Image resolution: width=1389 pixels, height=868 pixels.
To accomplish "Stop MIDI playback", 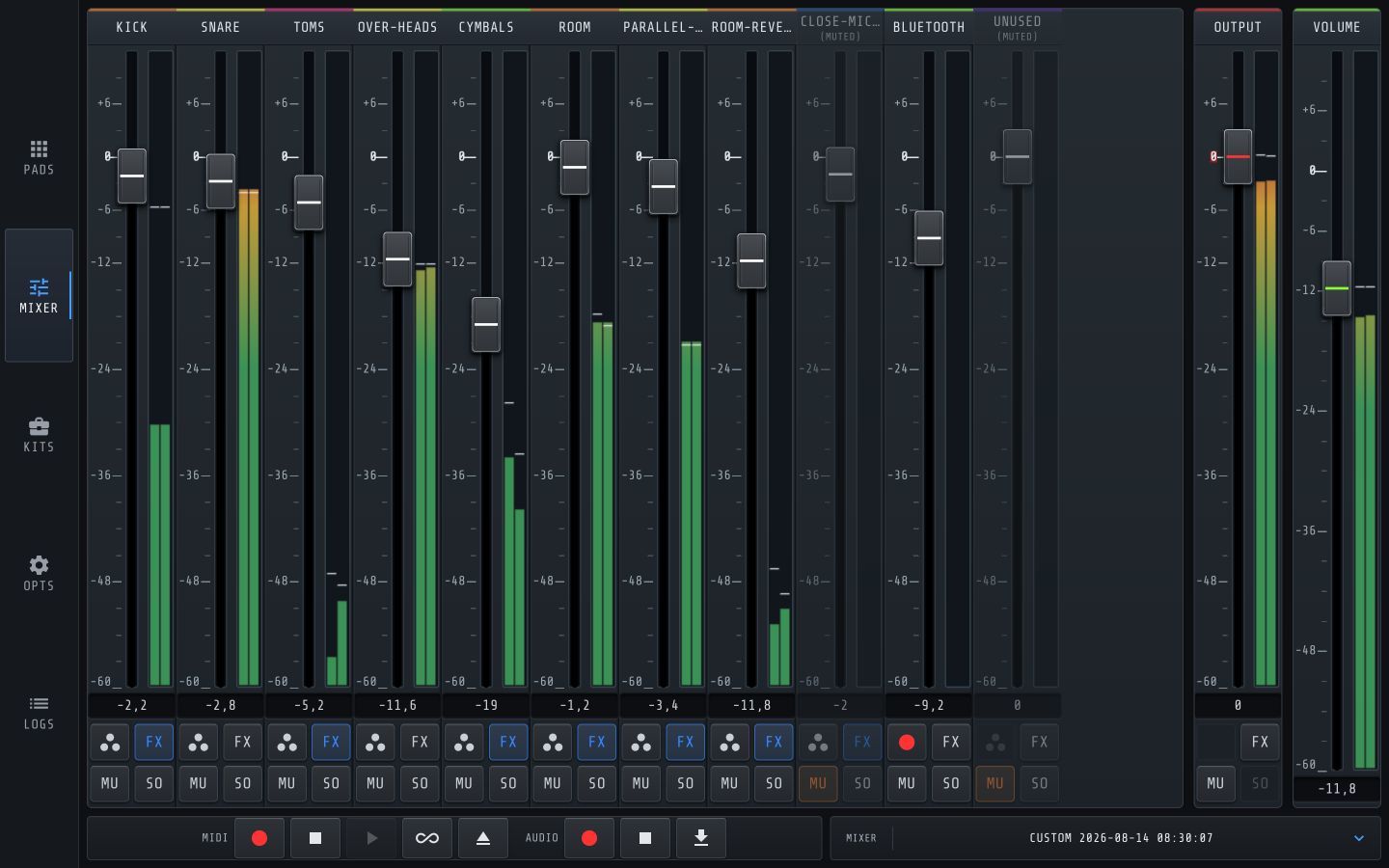I will [315, 838].
